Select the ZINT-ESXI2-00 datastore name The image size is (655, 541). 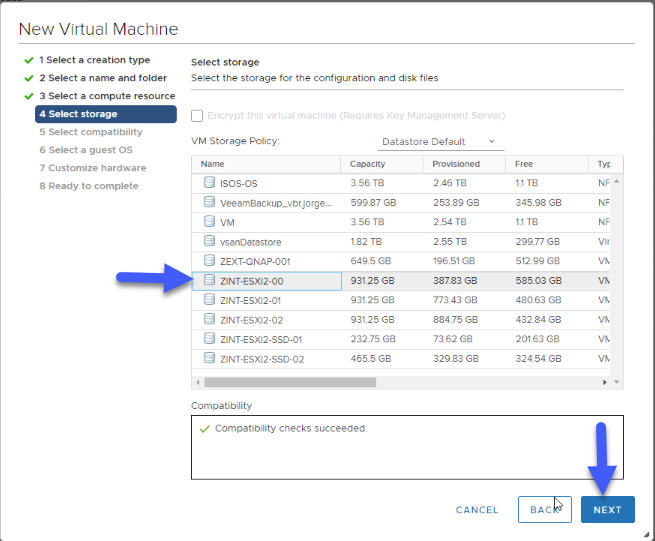point(251,281)
